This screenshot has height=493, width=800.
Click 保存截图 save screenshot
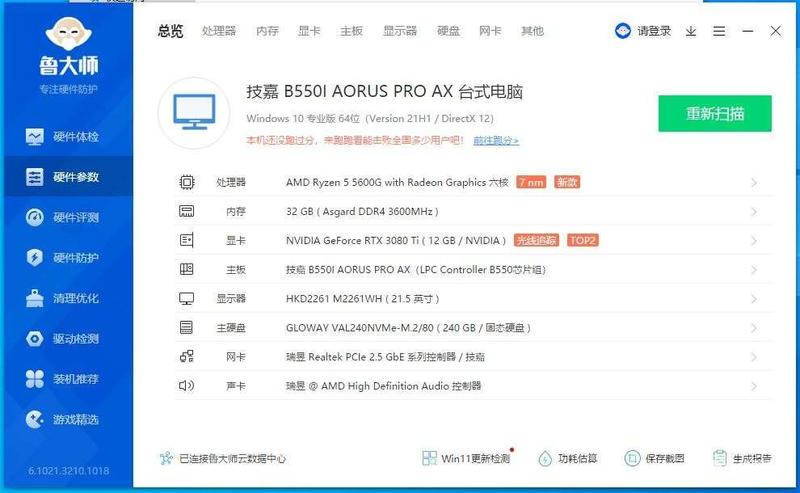(654, 458)
